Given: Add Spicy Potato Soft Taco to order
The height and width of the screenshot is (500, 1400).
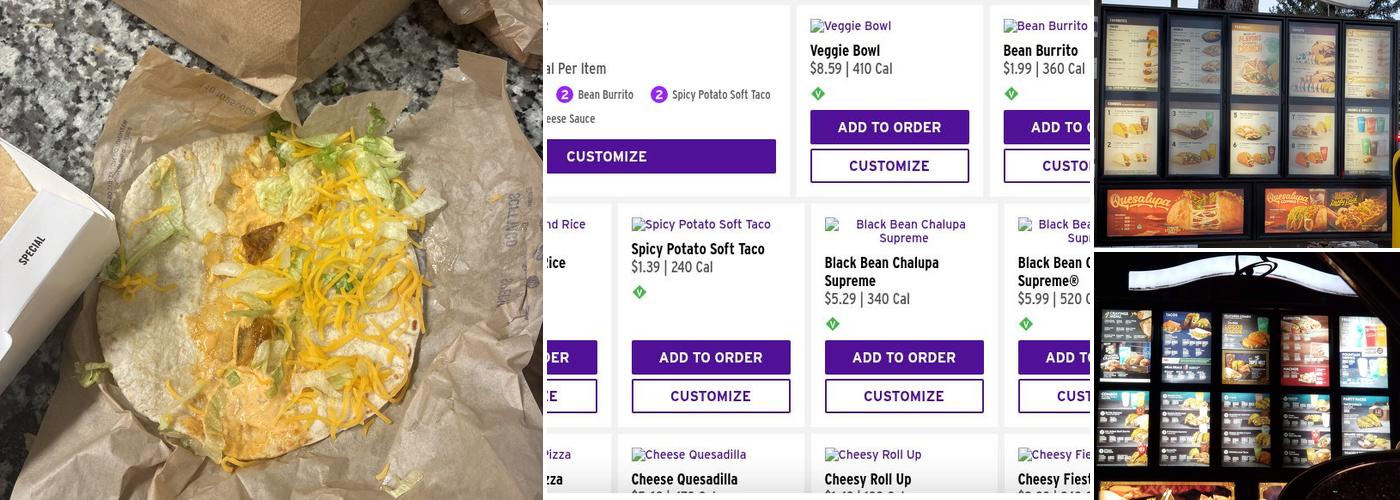Looking at the screenshot, I should coord(710,357).
